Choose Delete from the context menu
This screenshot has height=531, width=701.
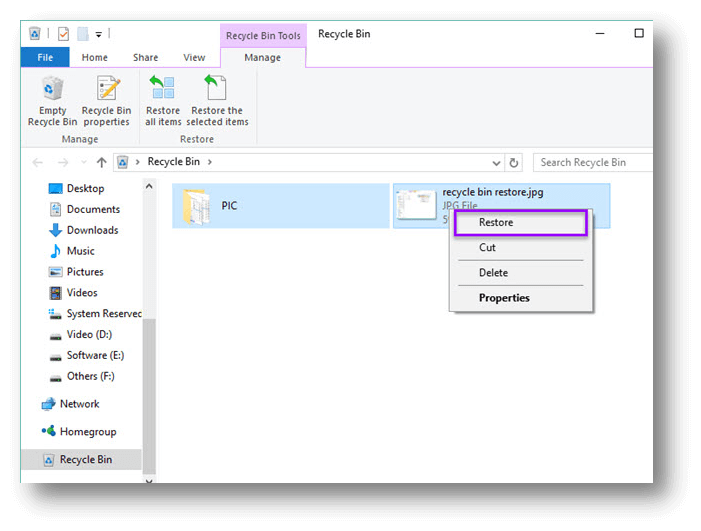click(493, 273)
